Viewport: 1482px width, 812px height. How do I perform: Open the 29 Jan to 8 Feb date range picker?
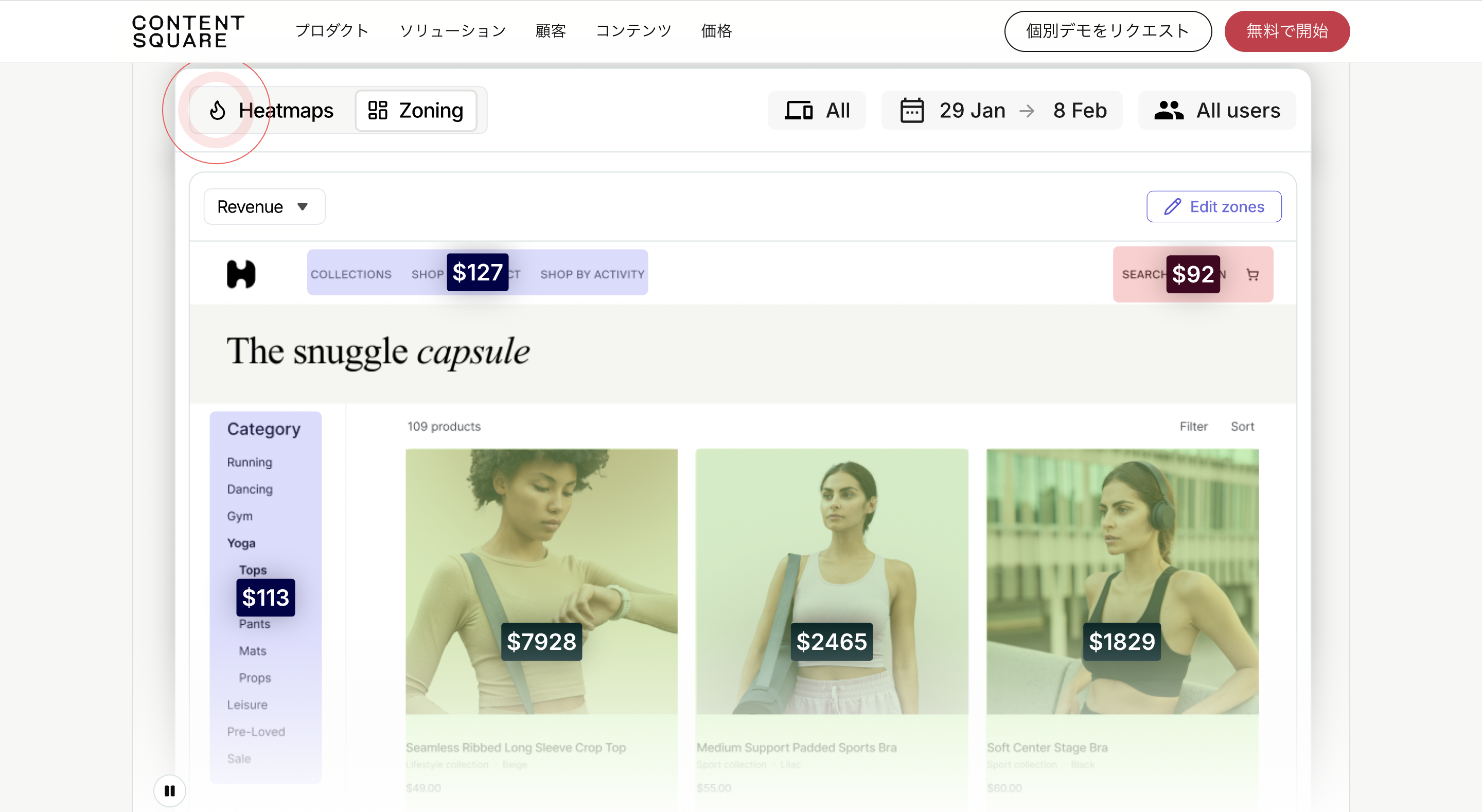coord(1002,111)
